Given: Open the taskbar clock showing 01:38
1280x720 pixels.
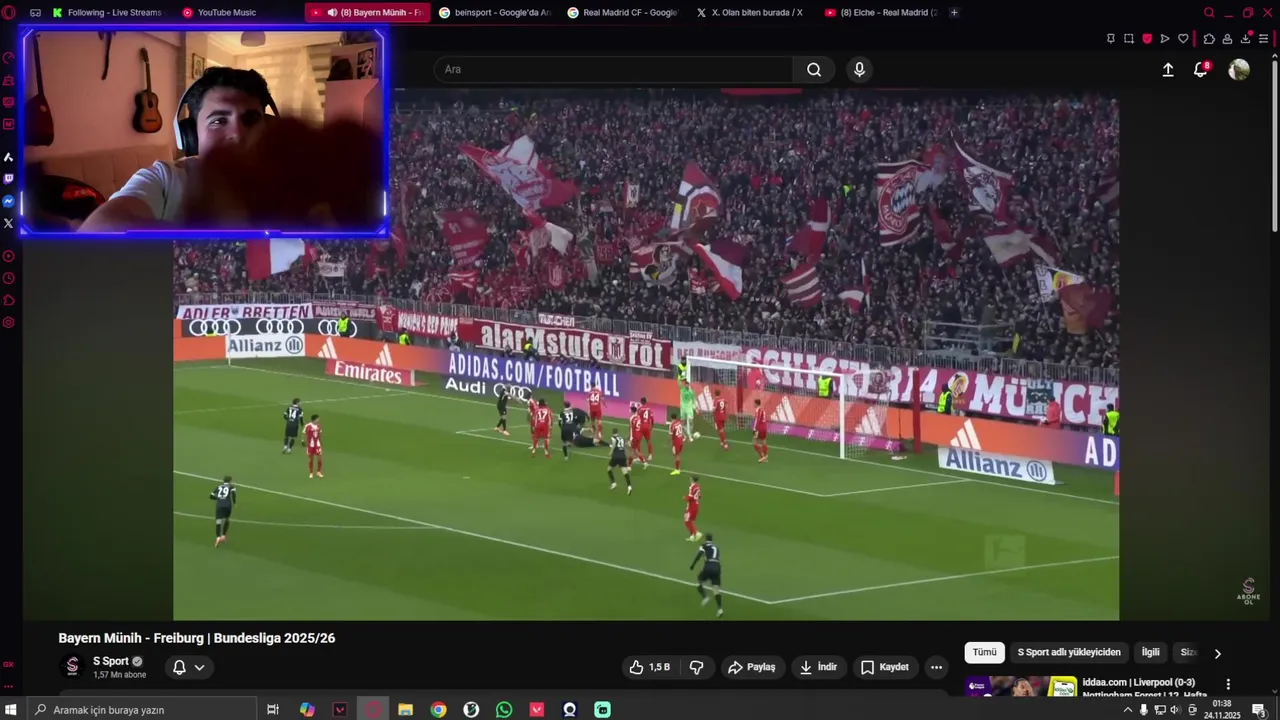Looking at the screenshot, I should tap(1222, 709).
